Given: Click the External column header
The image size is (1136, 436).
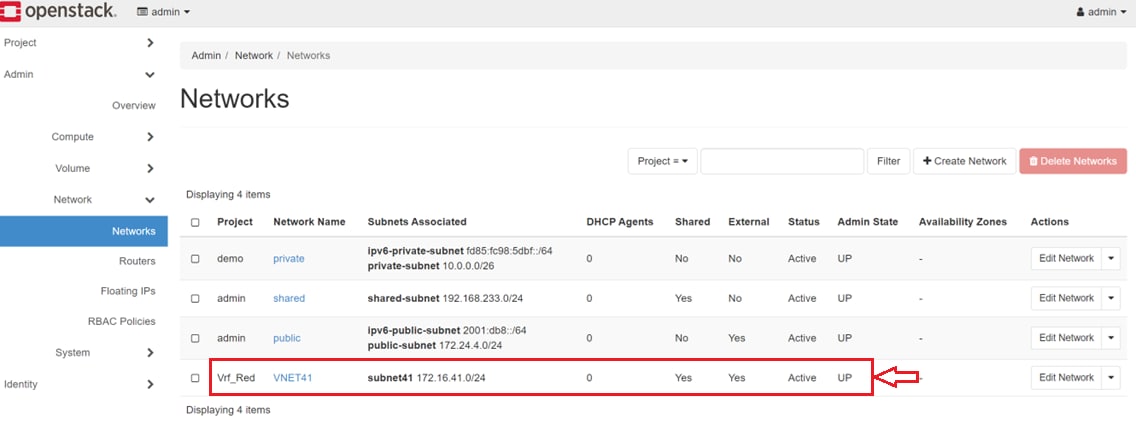Looking at the screenshot, I should pos(748,222).
